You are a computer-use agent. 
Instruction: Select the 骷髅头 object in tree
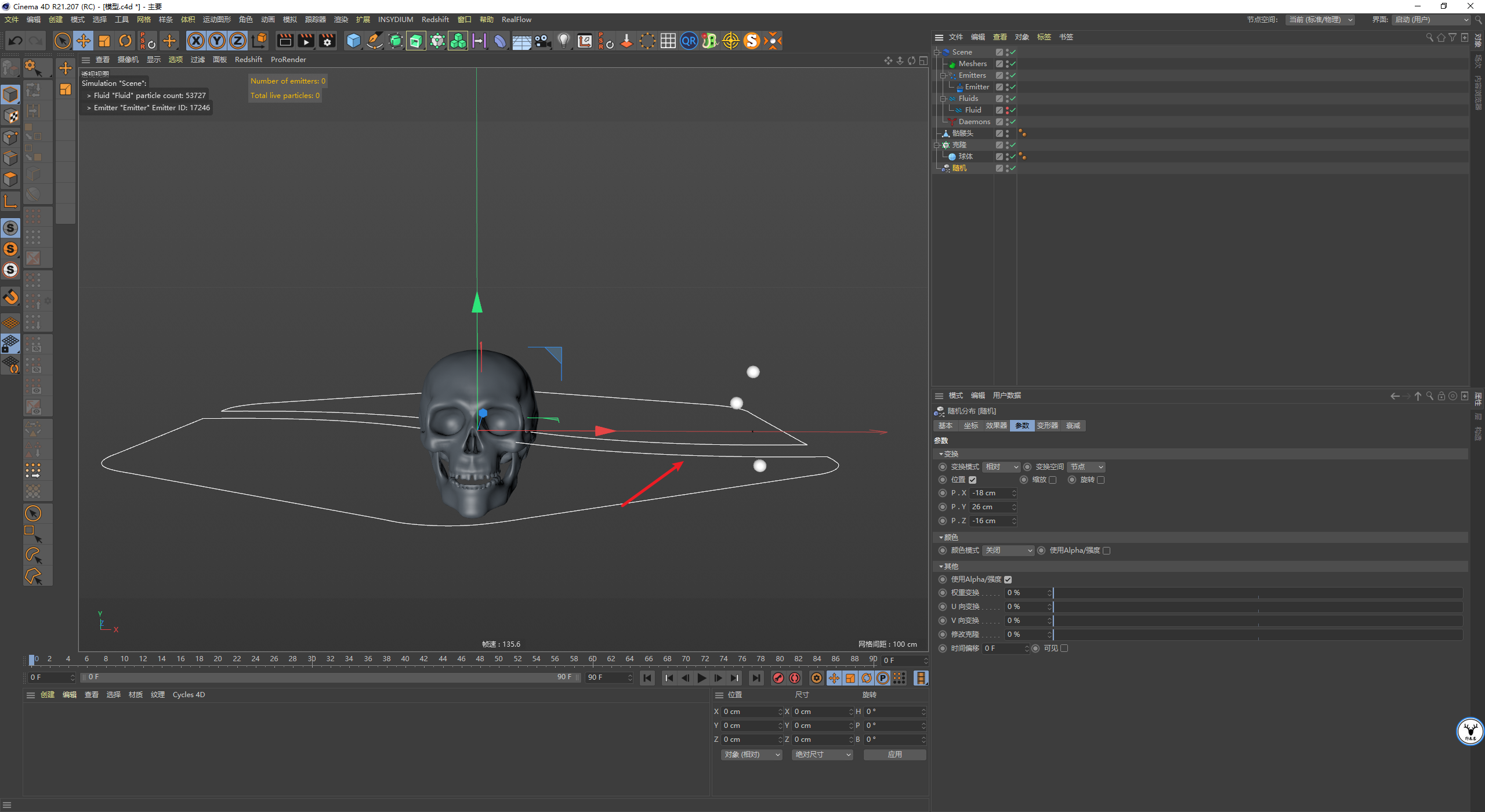pyautogui.click(x=962, y=133)
